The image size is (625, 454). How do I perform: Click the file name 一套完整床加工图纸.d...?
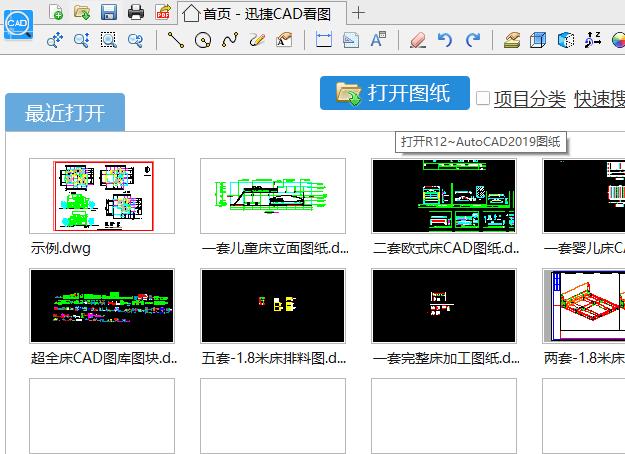[x=446, y=358]
